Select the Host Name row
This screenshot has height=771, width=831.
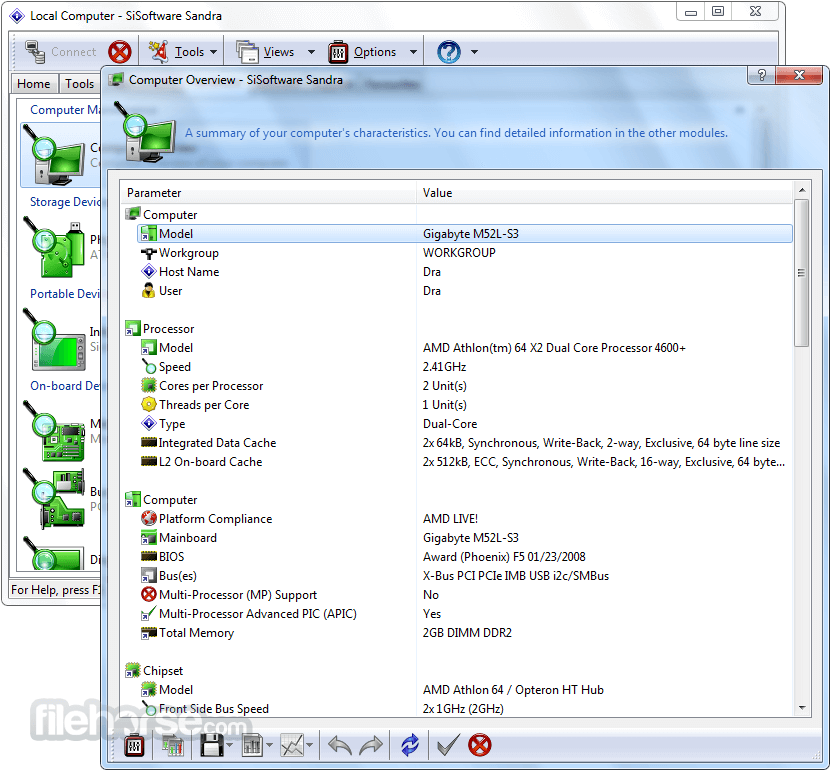465,272
